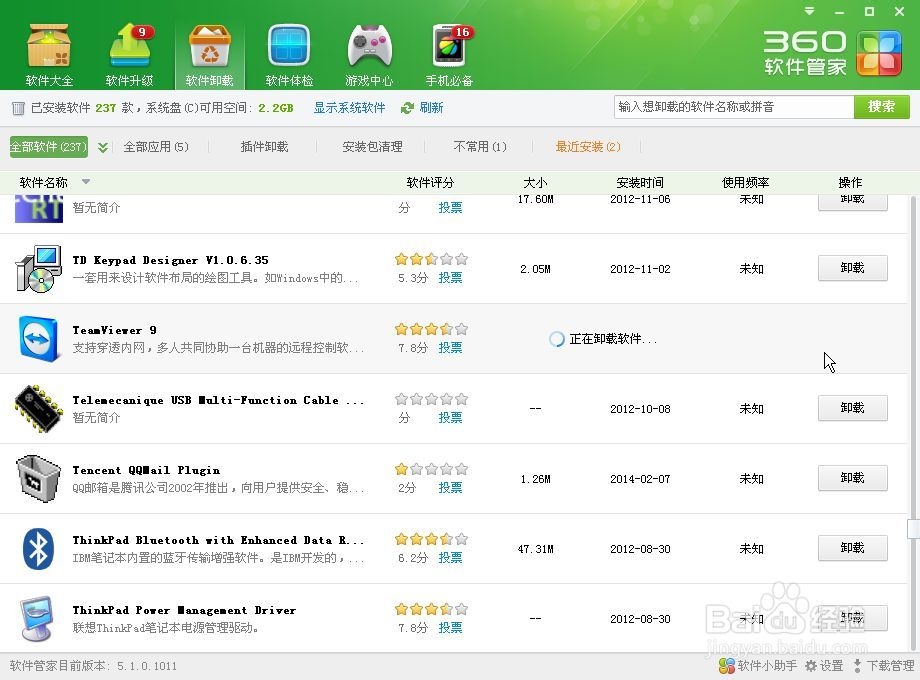Open the title bar dropdown menu arrow
Screen dimensions: 920x680
[810, 11]
